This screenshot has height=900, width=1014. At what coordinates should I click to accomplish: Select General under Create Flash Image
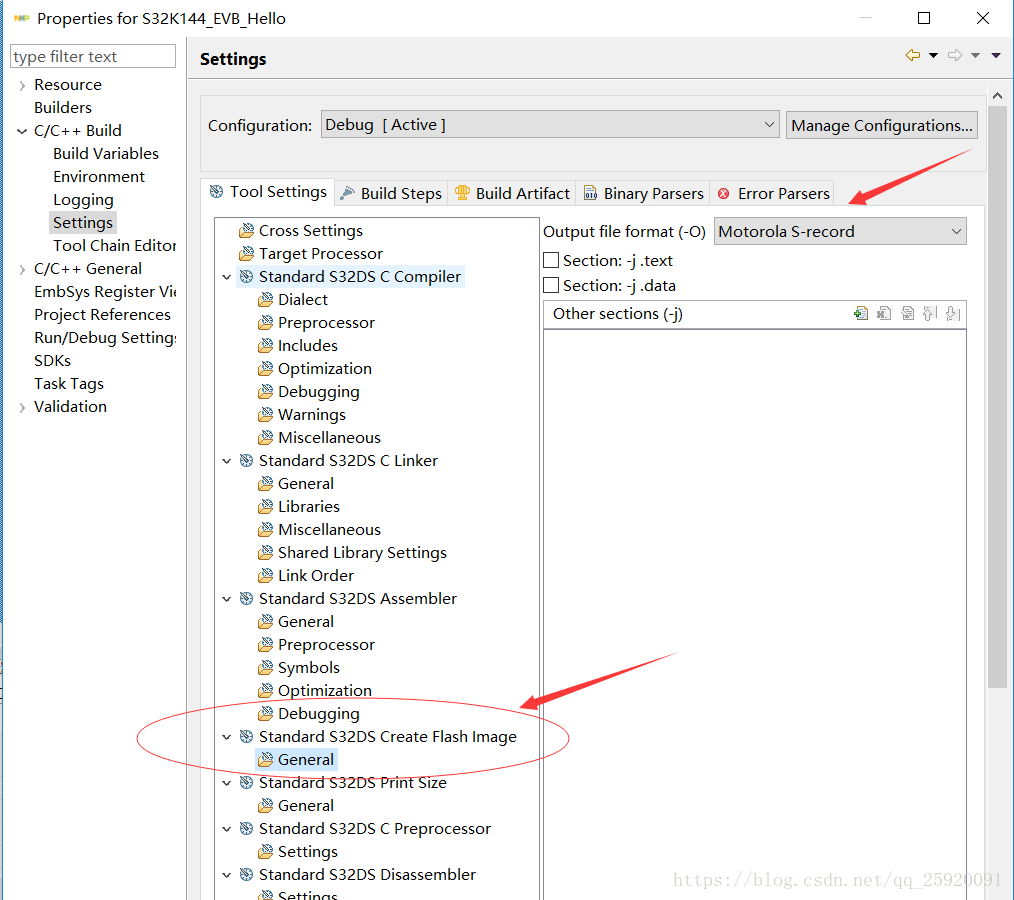[305, 760]
